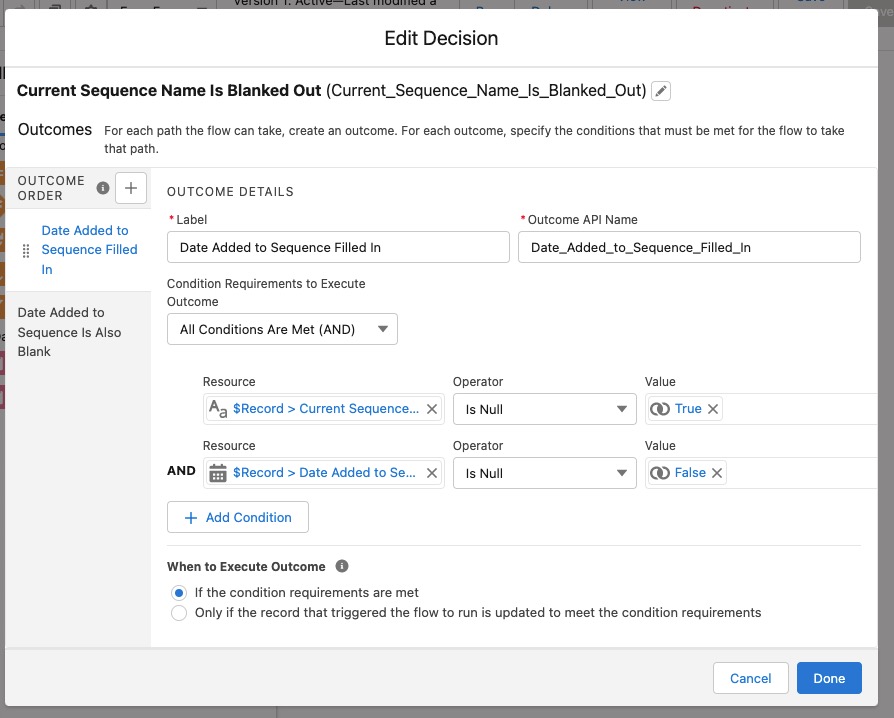Click the pencil icon to edit decision name
This screenshot has width=894, height=718.
click(x=661, y=91)
